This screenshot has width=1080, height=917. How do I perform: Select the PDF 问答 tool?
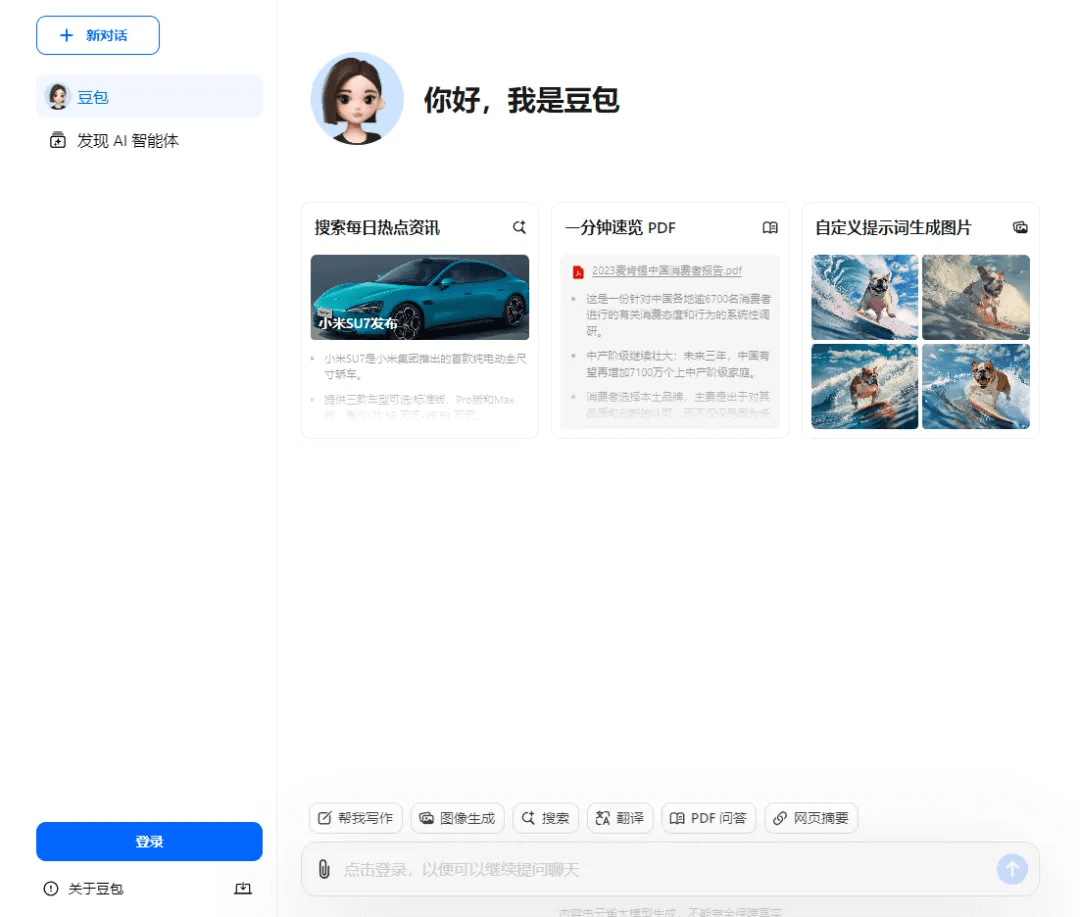click(709, 817)
